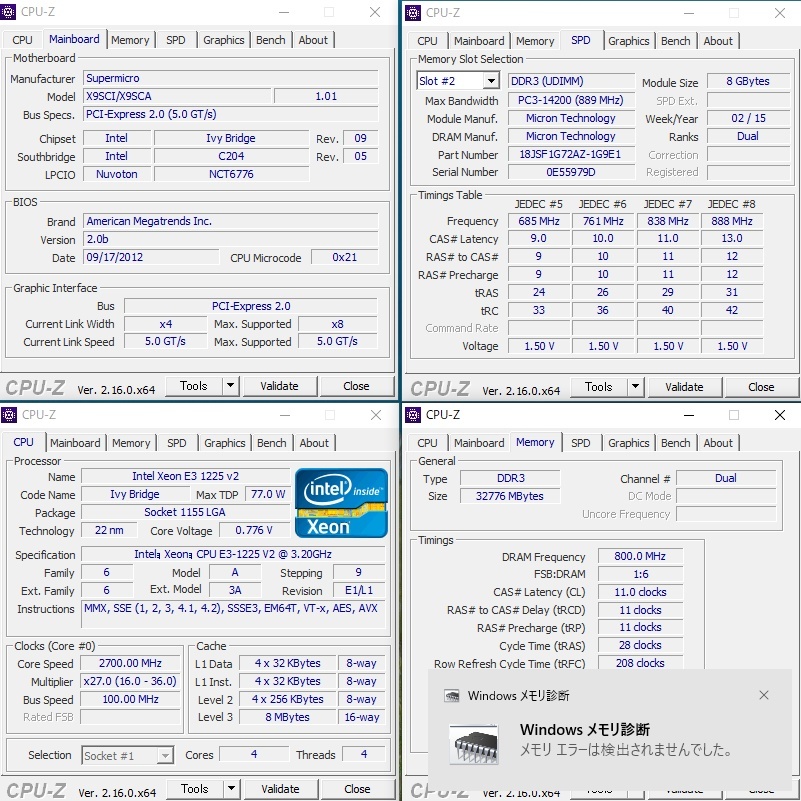
Task: Click Tools button in SPD window
Action: click(x=598, y=387)
